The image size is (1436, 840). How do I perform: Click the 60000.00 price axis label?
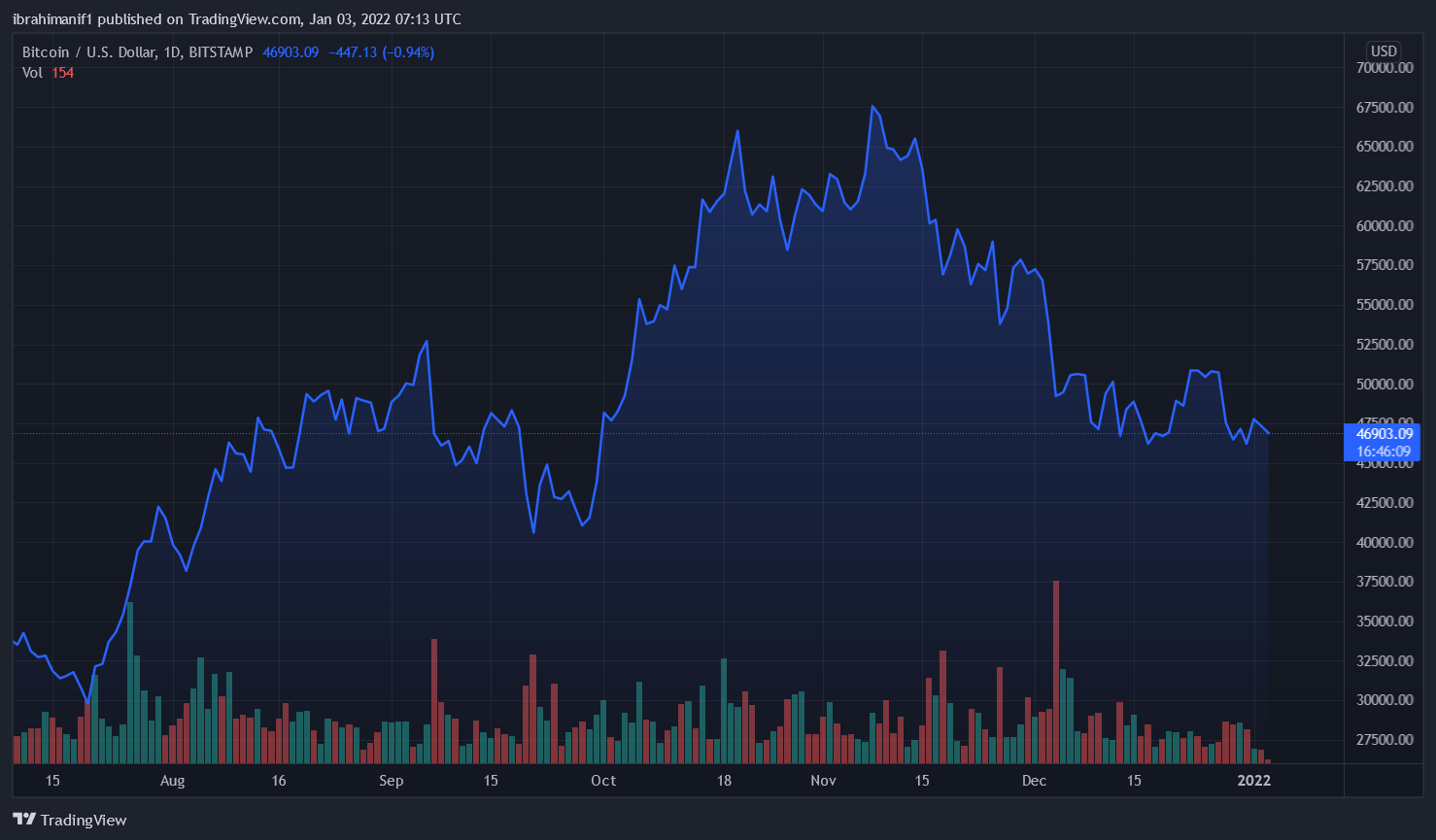click(1385, 225)
